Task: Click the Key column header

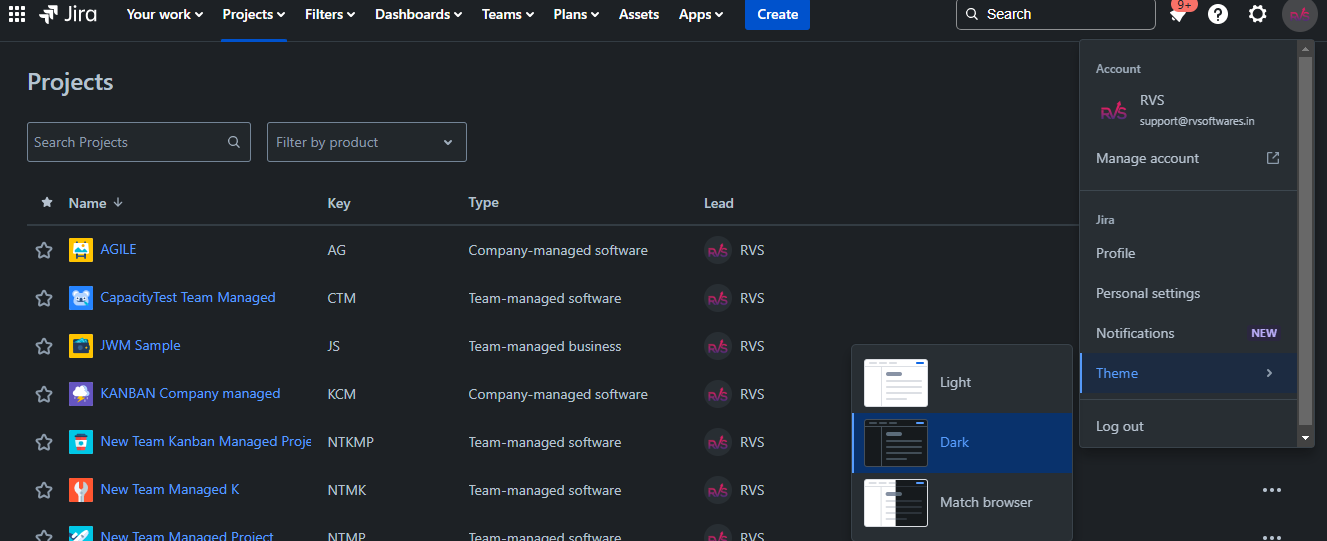Action: pyautogui.click(x=339, y=203)
